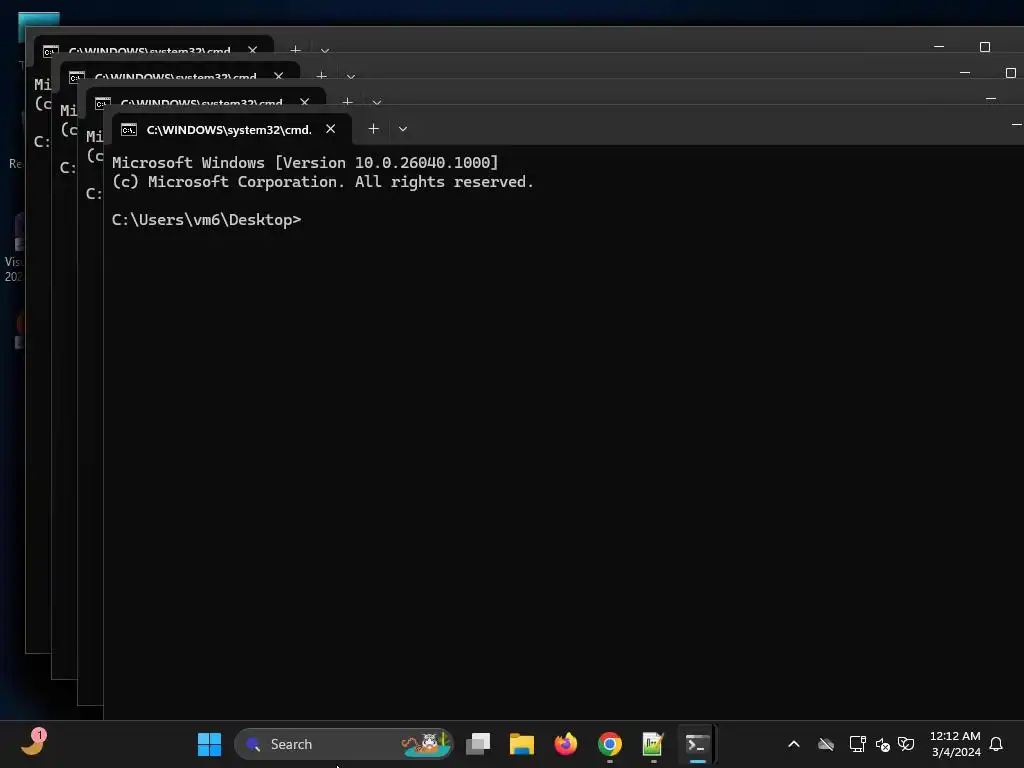The width and height of the screenshot is (1024, 768).
Task: Click the input language tray icon
Action: coord(906,744)
